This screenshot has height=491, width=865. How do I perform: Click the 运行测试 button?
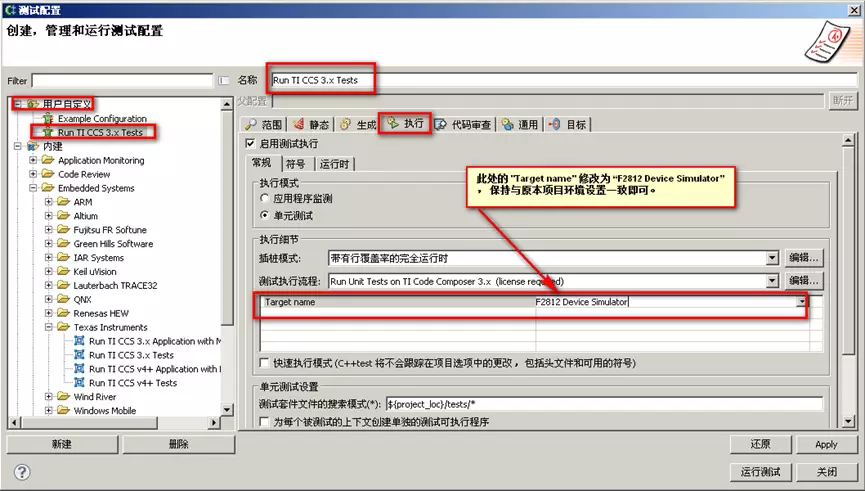tap(761, 472)
